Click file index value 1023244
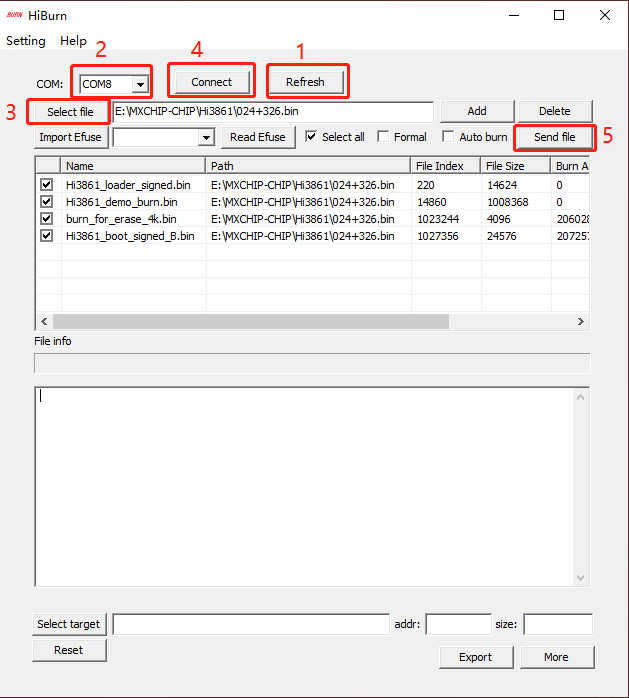This screenshot has width=629, height=698. [x=438, y=219]
